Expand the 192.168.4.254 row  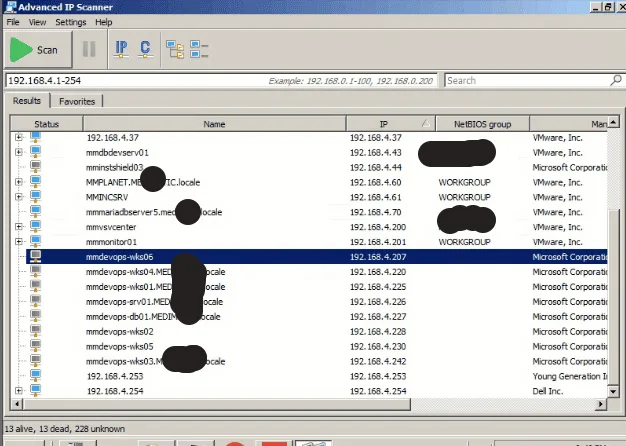19,390
